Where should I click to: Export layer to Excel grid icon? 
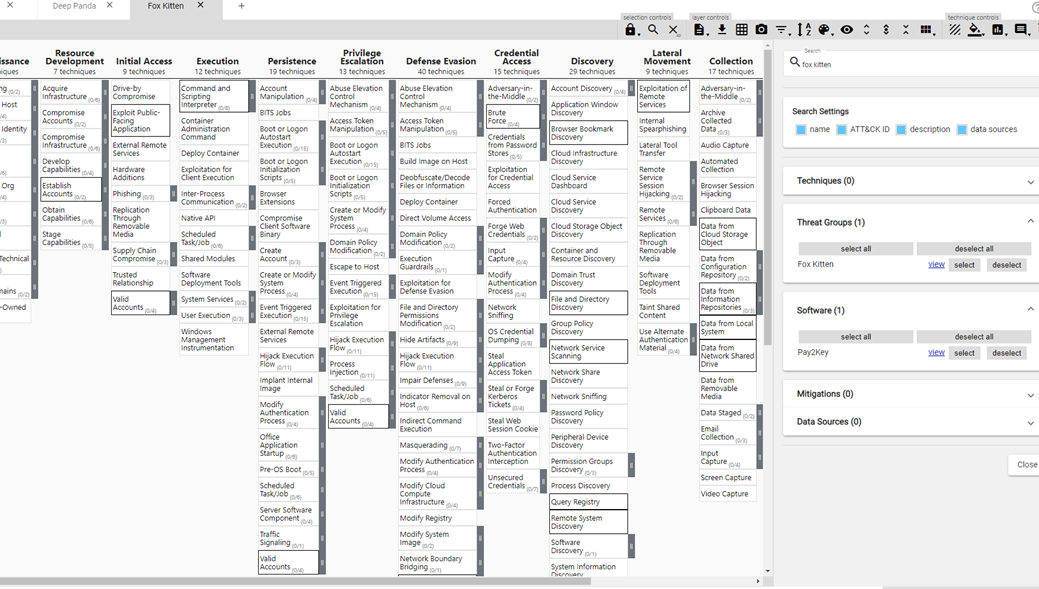tap(741, 30)
